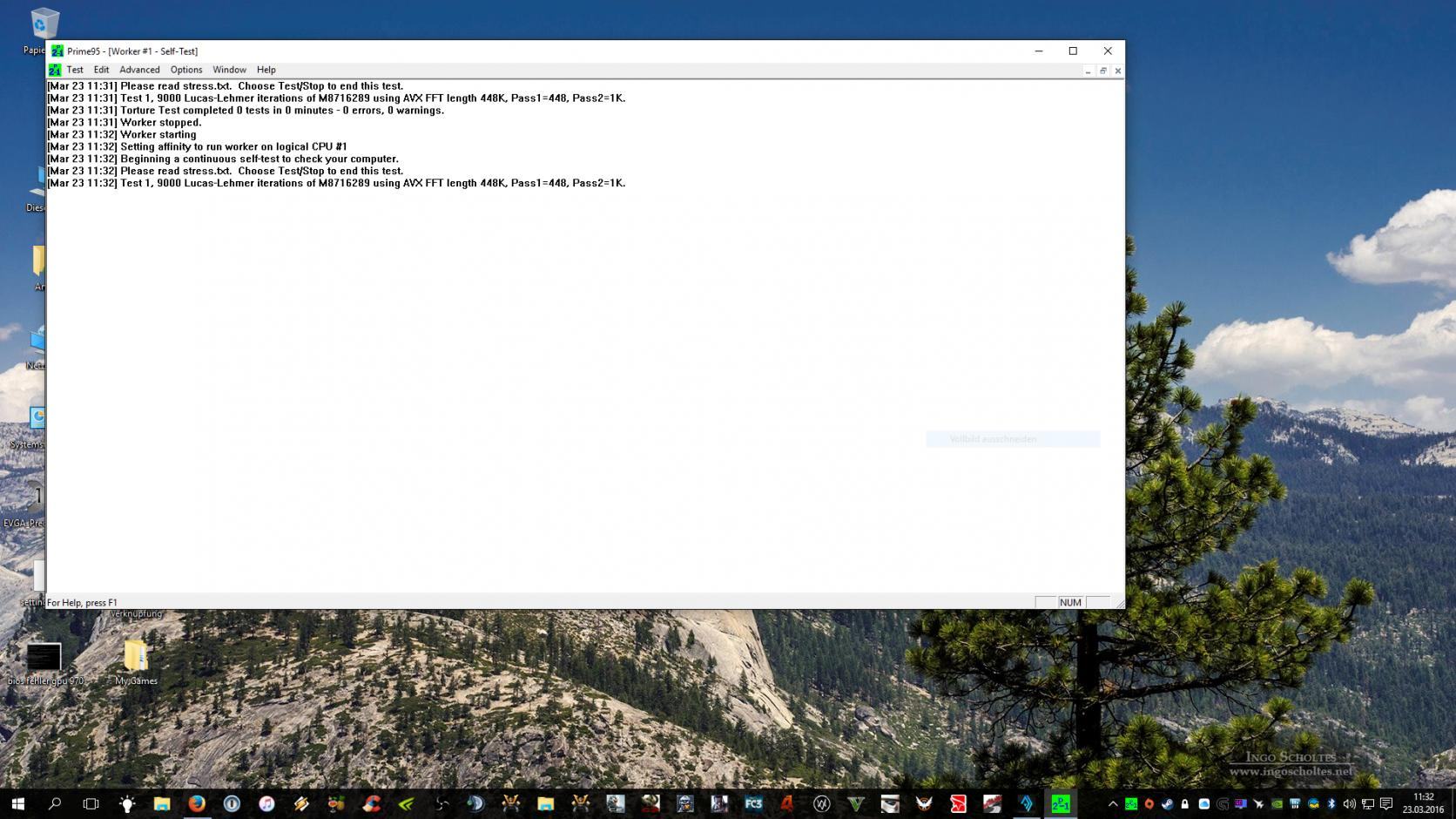
Task: Open Windows search from taskbar
Action: [54, 803]
